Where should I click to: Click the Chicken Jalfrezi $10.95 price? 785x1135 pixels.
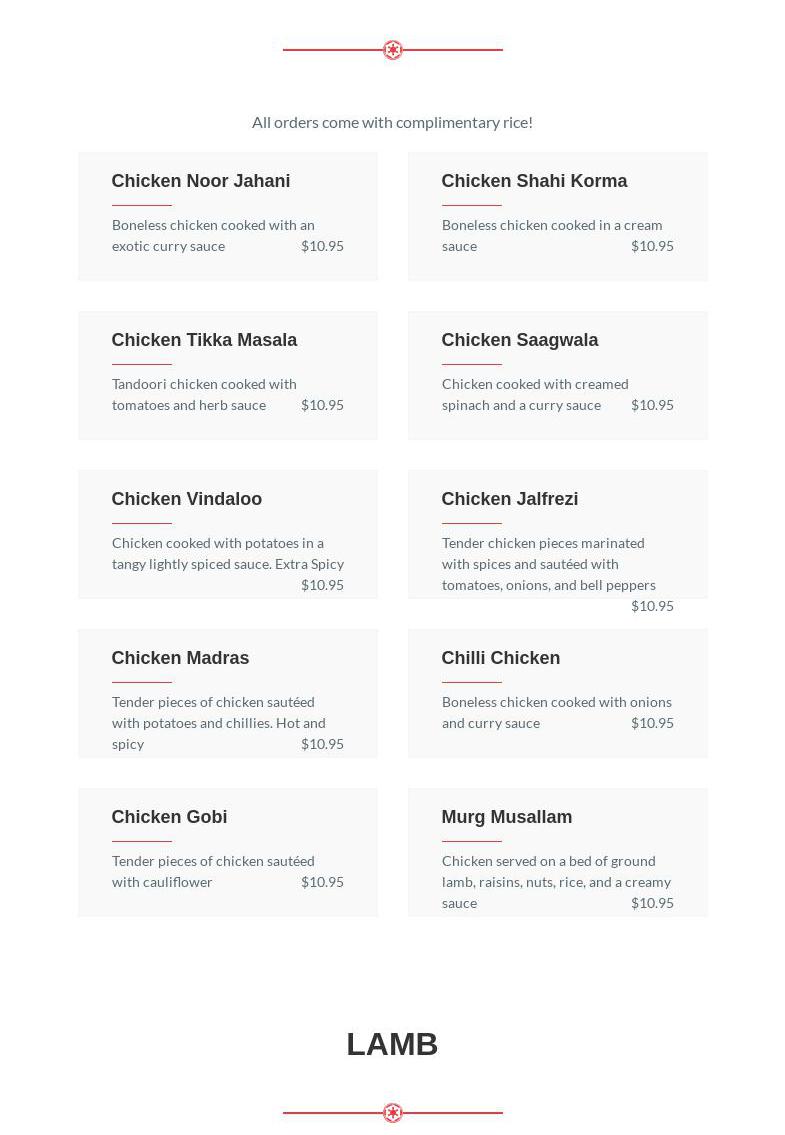click(652, 606)
